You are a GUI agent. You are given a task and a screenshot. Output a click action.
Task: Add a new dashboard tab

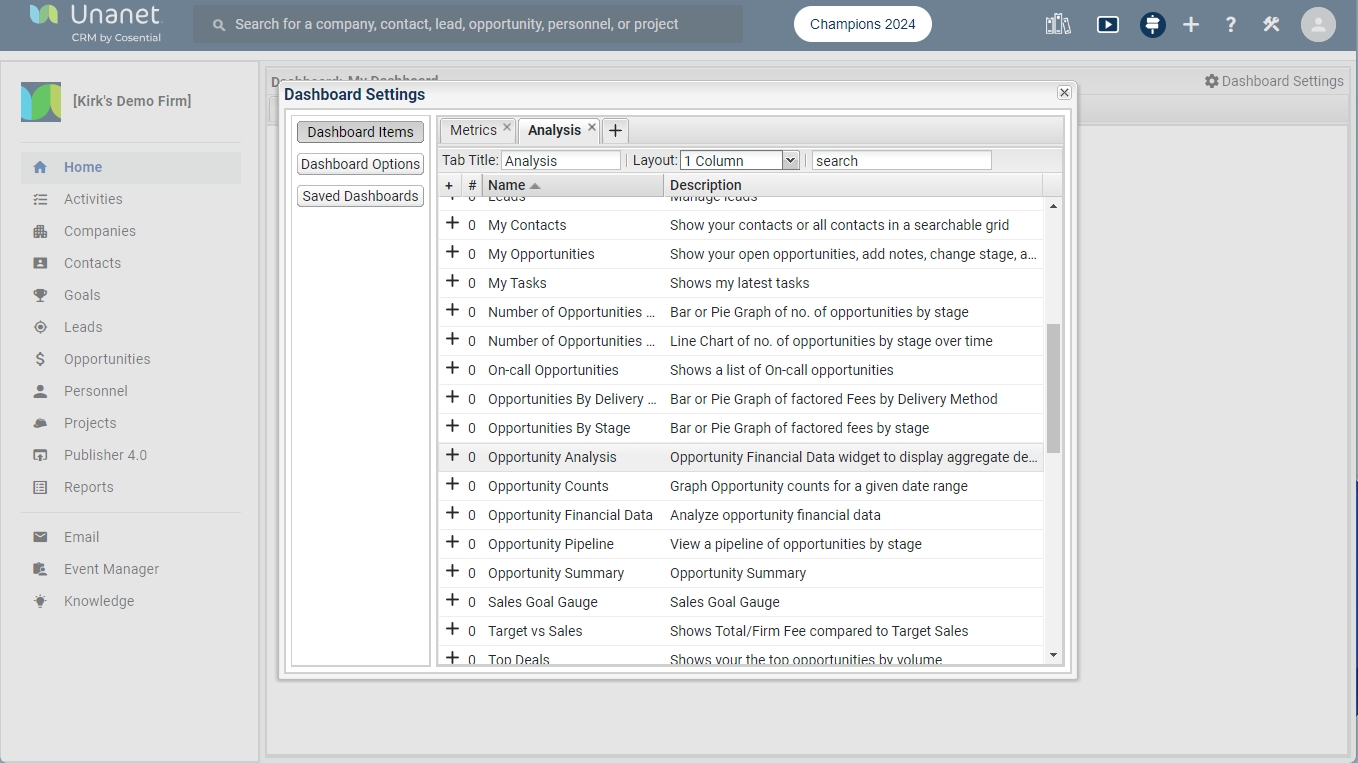615,131
